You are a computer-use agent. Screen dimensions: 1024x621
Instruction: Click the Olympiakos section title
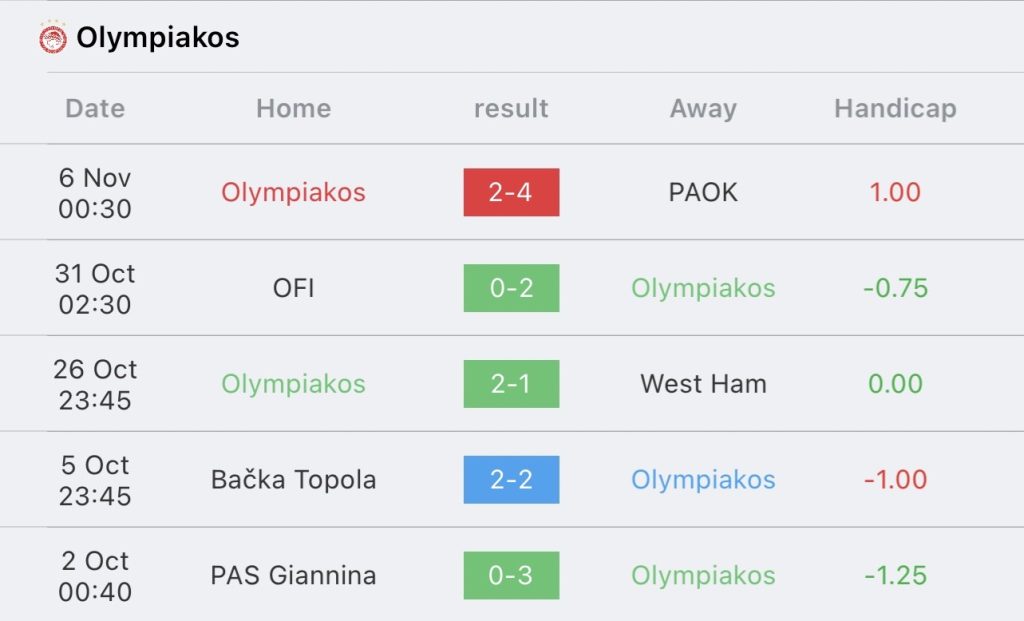pyautogui.click(x=158, y=38)
